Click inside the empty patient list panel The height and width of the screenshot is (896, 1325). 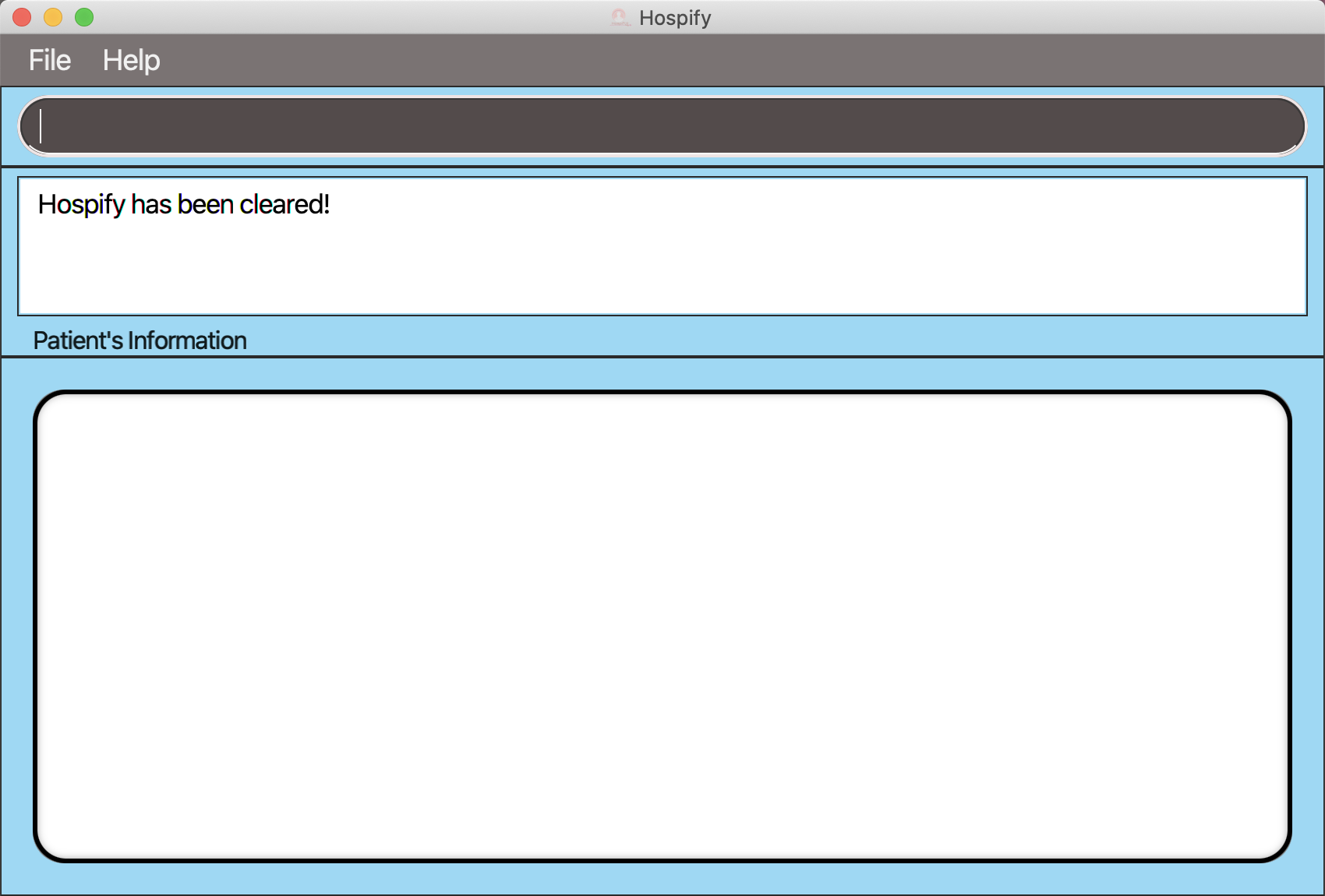tap(662, 626)
